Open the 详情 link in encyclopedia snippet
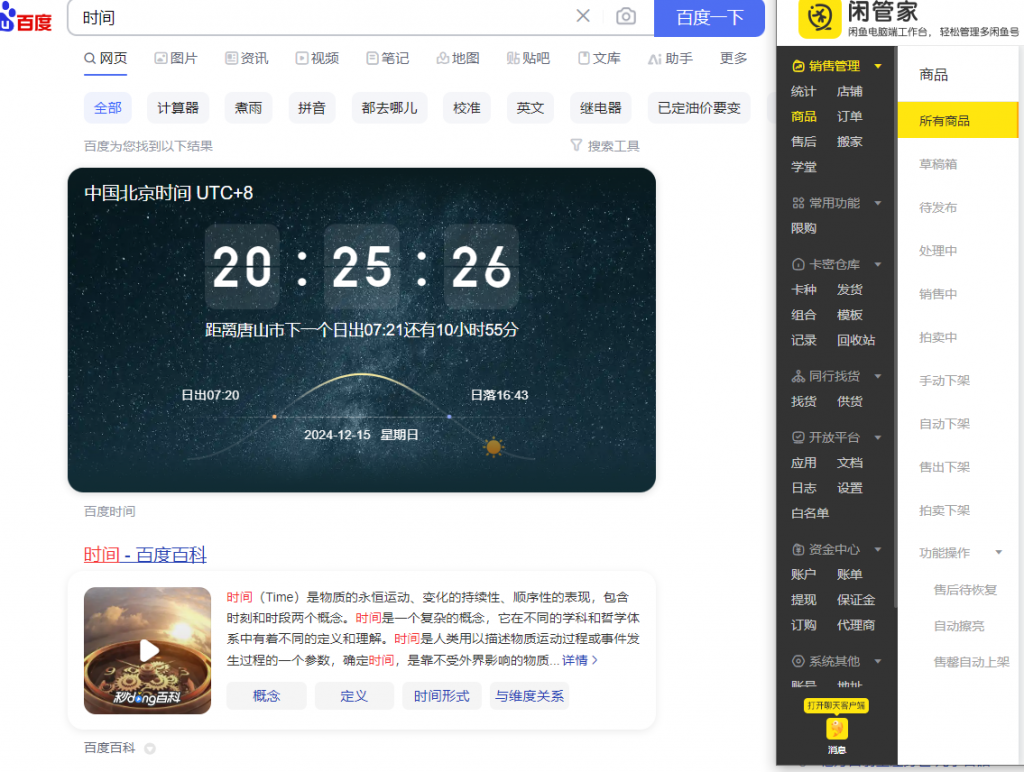 579,660
